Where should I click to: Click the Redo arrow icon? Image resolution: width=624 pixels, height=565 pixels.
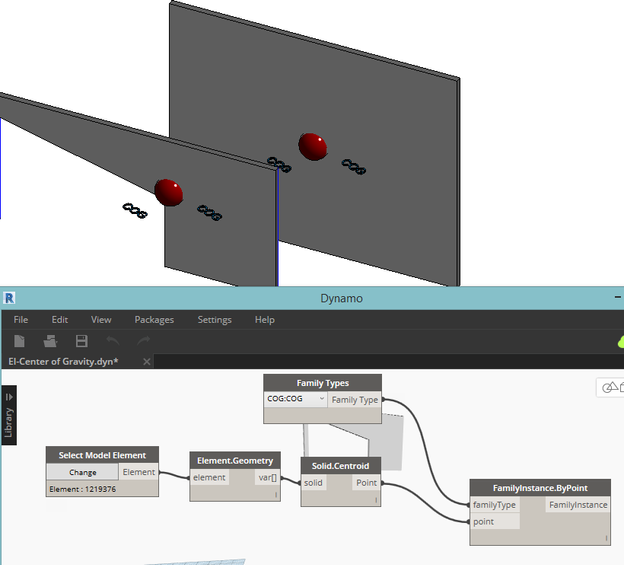point(144,341)
